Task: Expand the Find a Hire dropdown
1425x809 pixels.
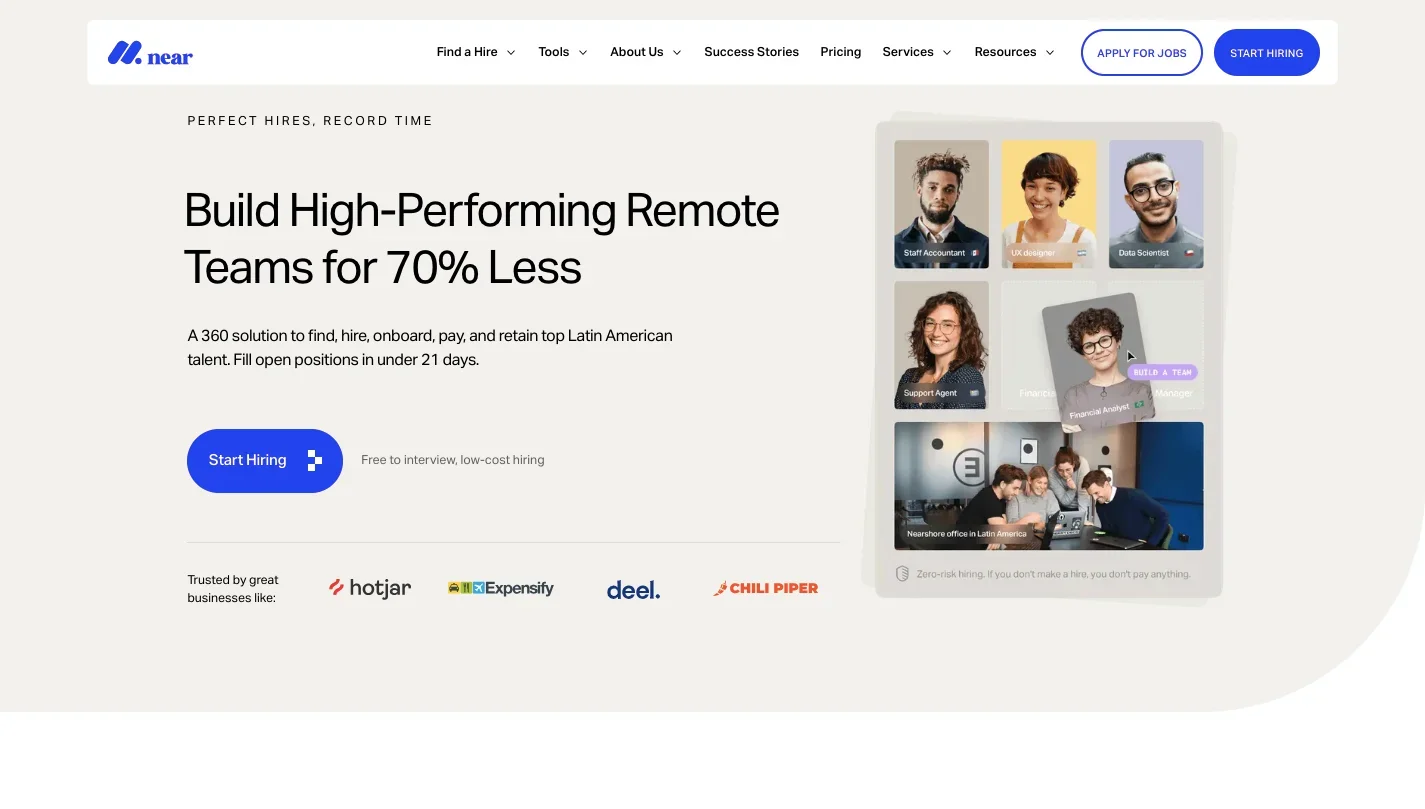Action: coord(476,52)
